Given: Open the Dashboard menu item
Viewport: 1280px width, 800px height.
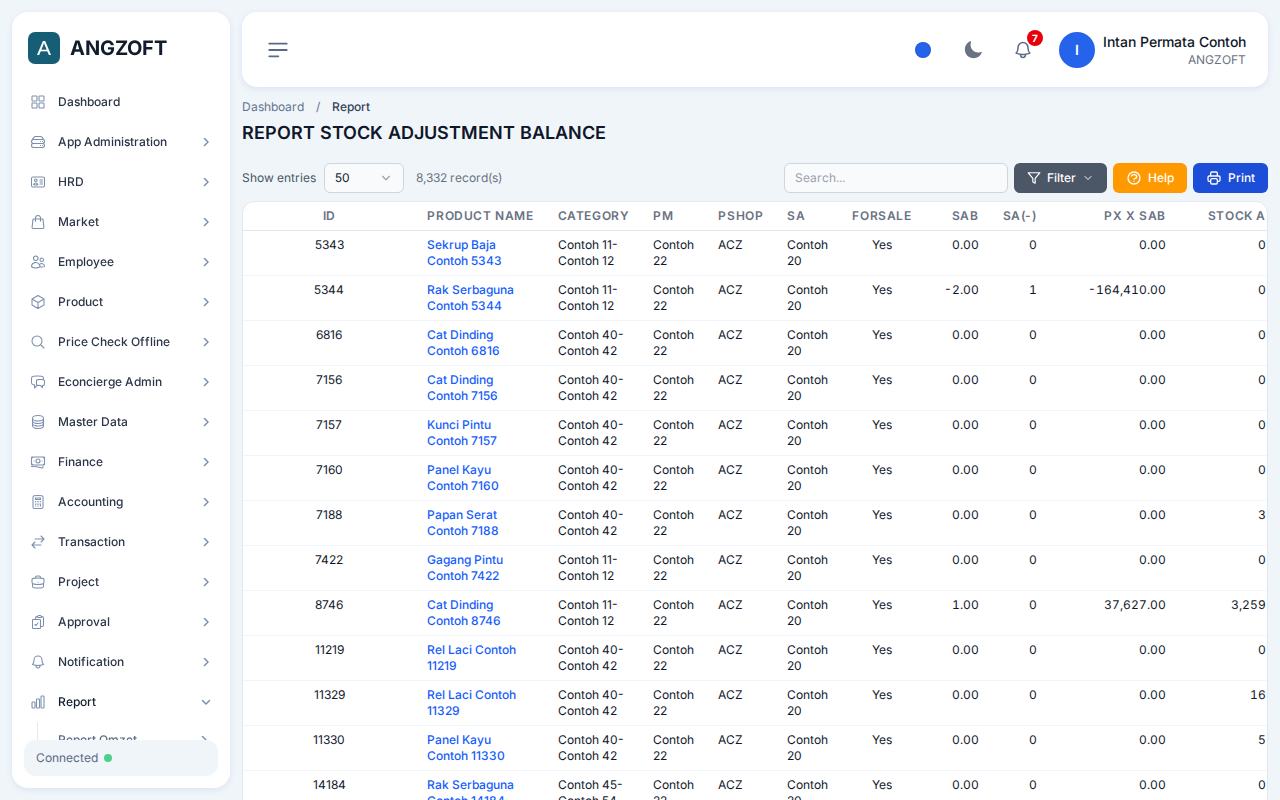Looking at the screenshot, I should click(x=120, y=102).
